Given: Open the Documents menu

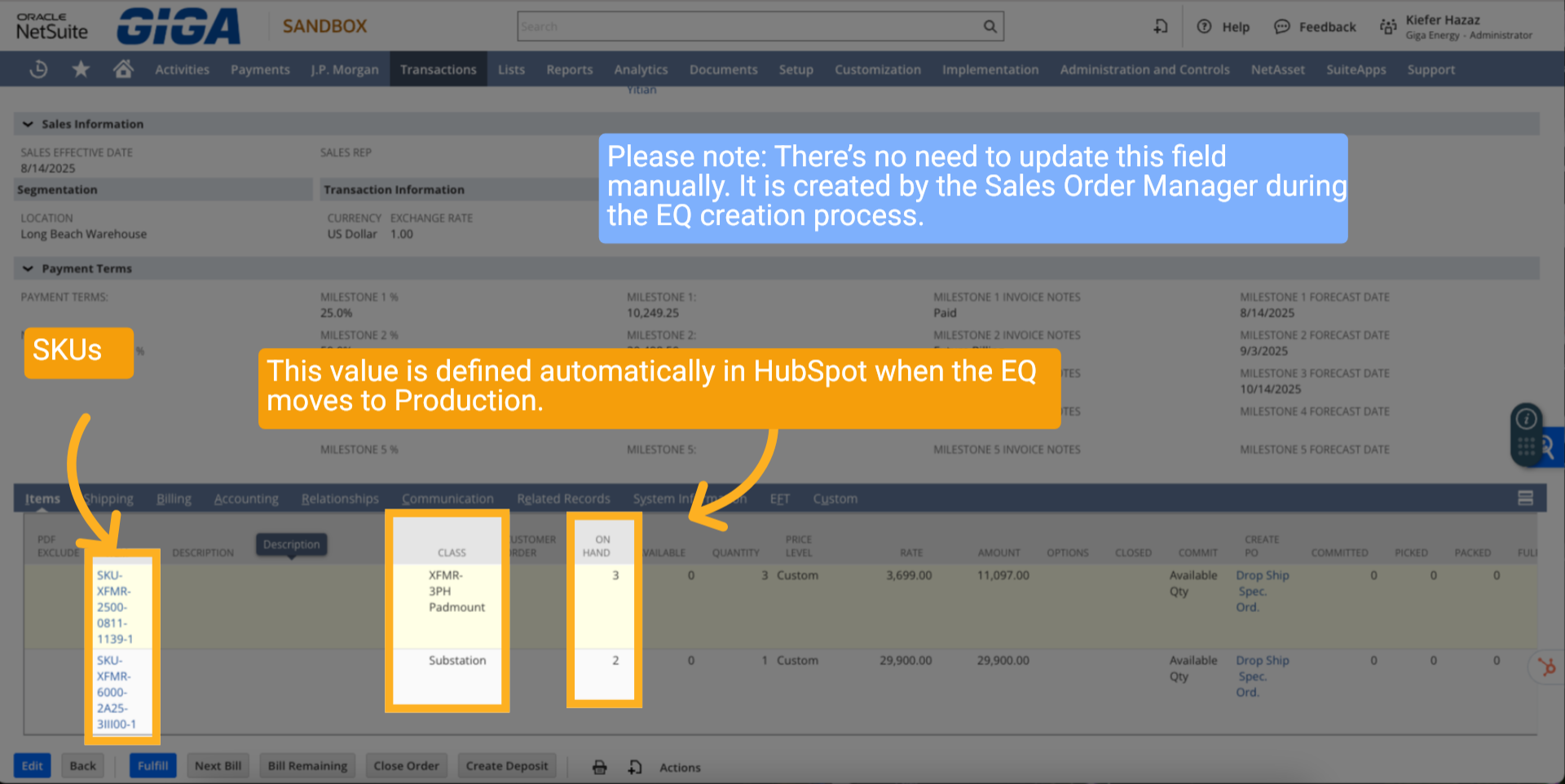Looking at the screenshot, I should 724,69.
